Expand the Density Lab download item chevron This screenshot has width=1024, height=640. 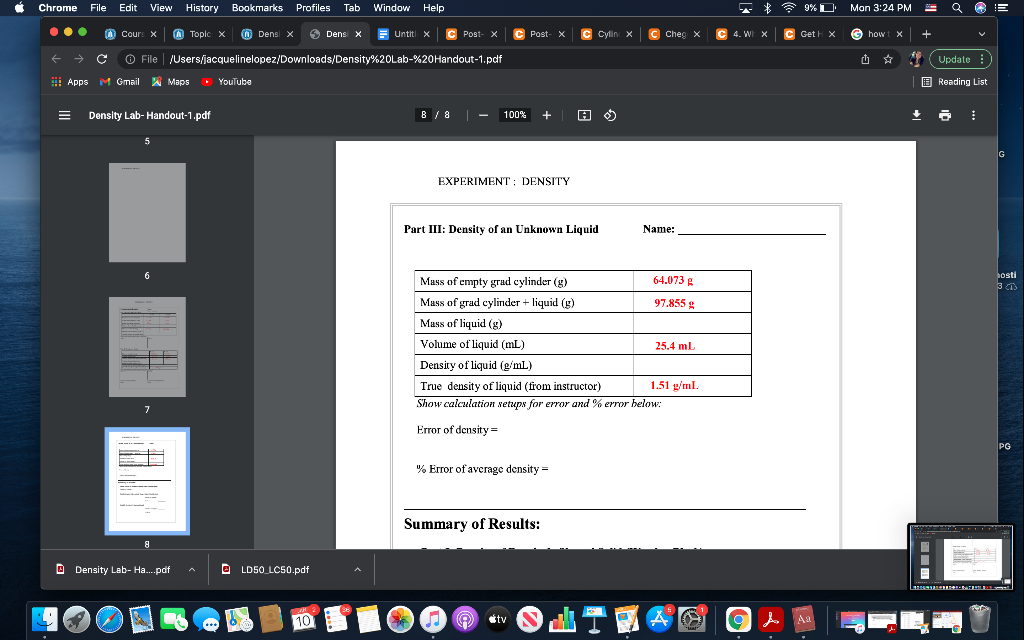coord(190,569)
